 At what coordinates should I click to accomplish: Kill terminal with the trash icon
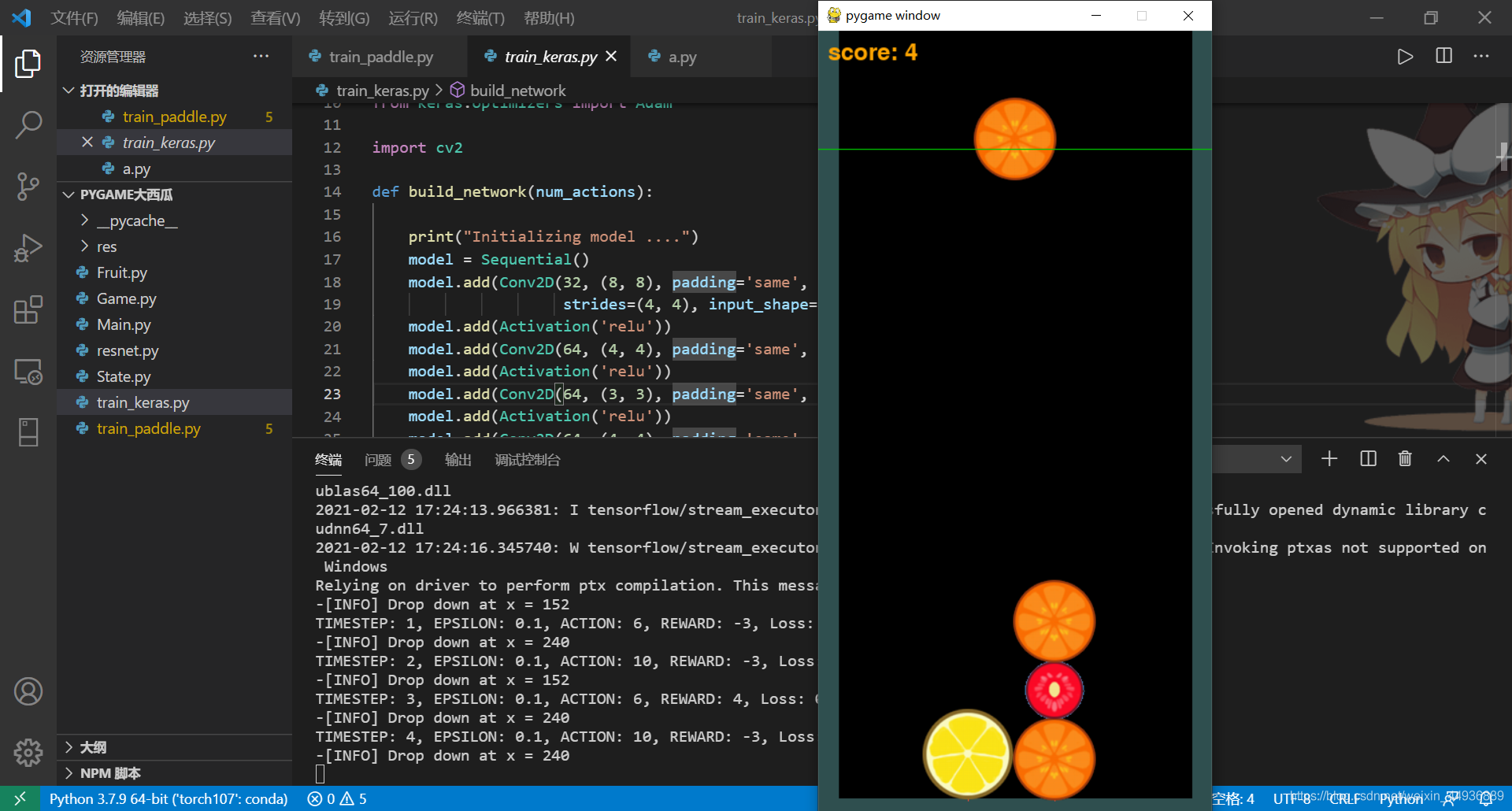point(1405,459)
